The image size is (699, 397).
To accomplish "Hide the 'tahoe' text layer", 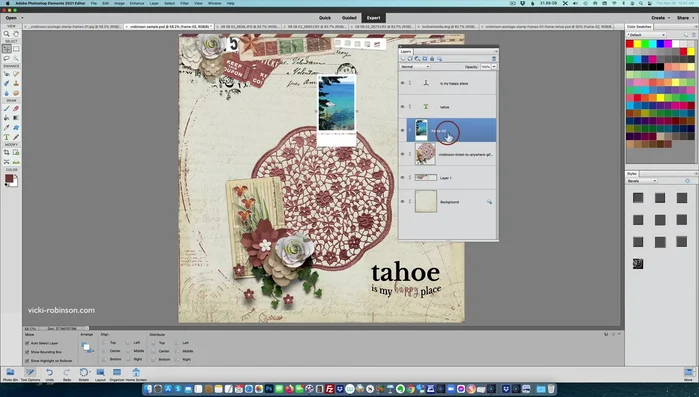I will pyautogui.click(x=403, y=106).
